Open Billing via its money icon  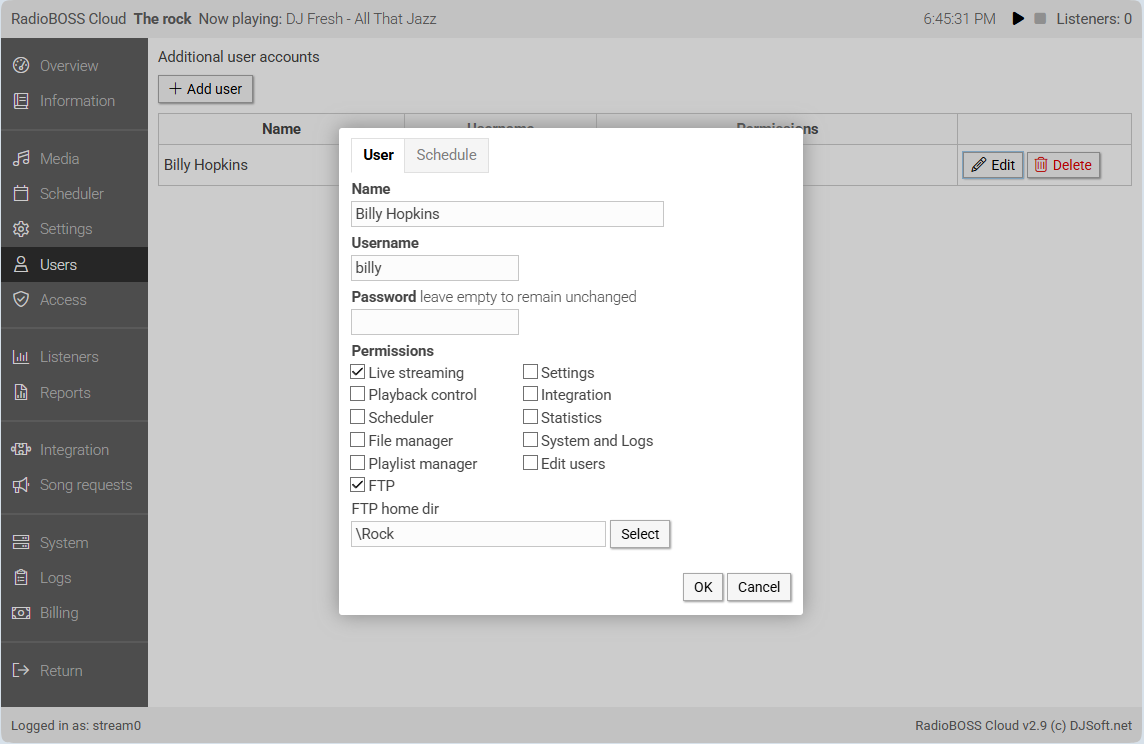coord(21,613)
